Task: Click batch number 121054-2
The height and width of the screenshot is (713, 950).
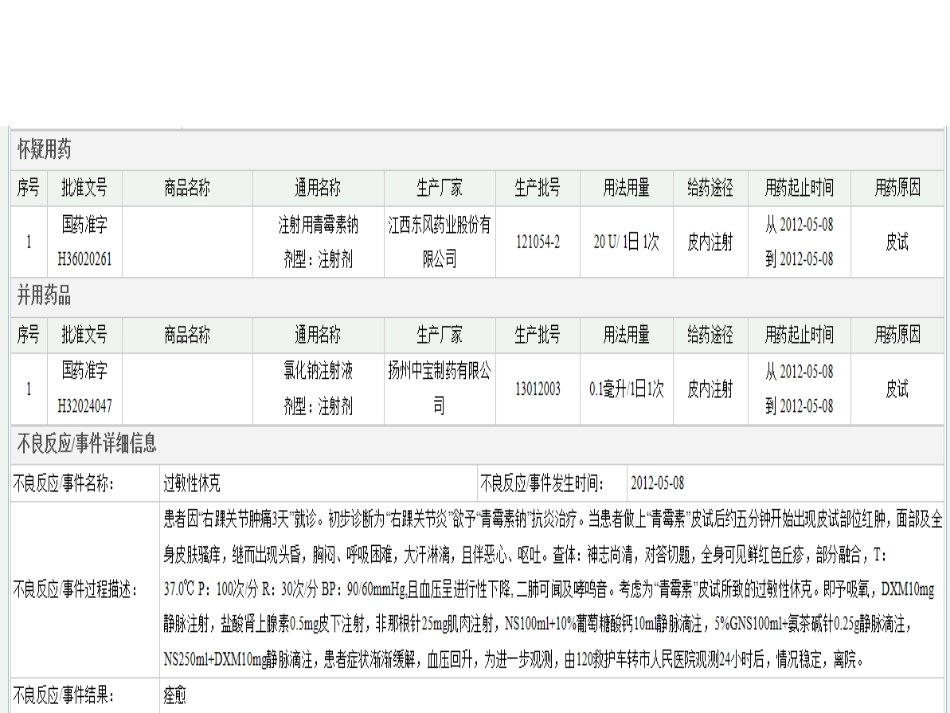Action: tap(538, 242)
